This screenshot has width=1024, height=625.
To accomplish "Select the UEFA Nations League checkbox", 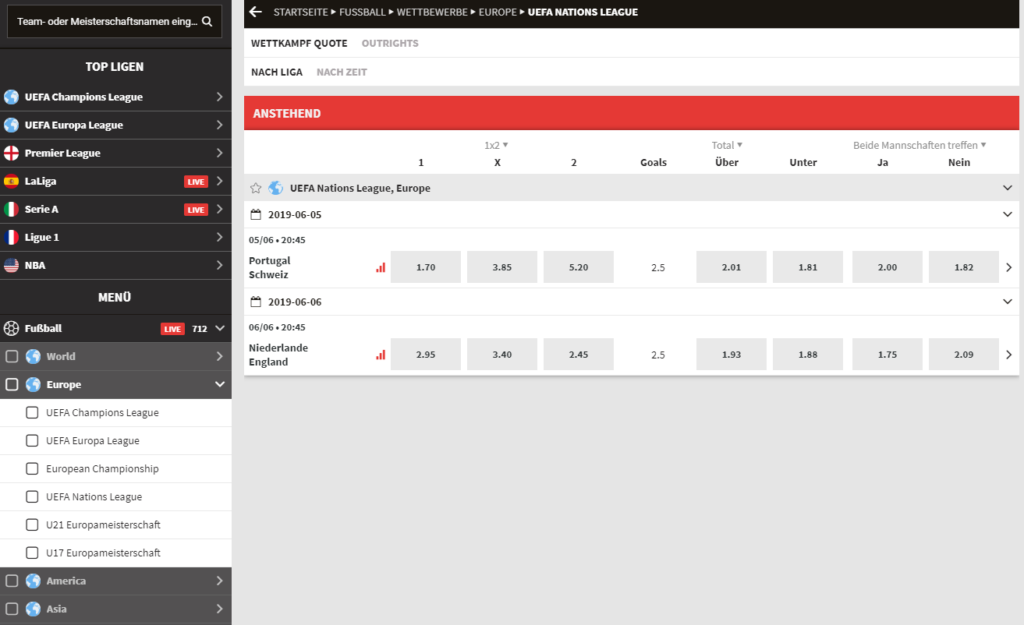I will tap(32, 497).
